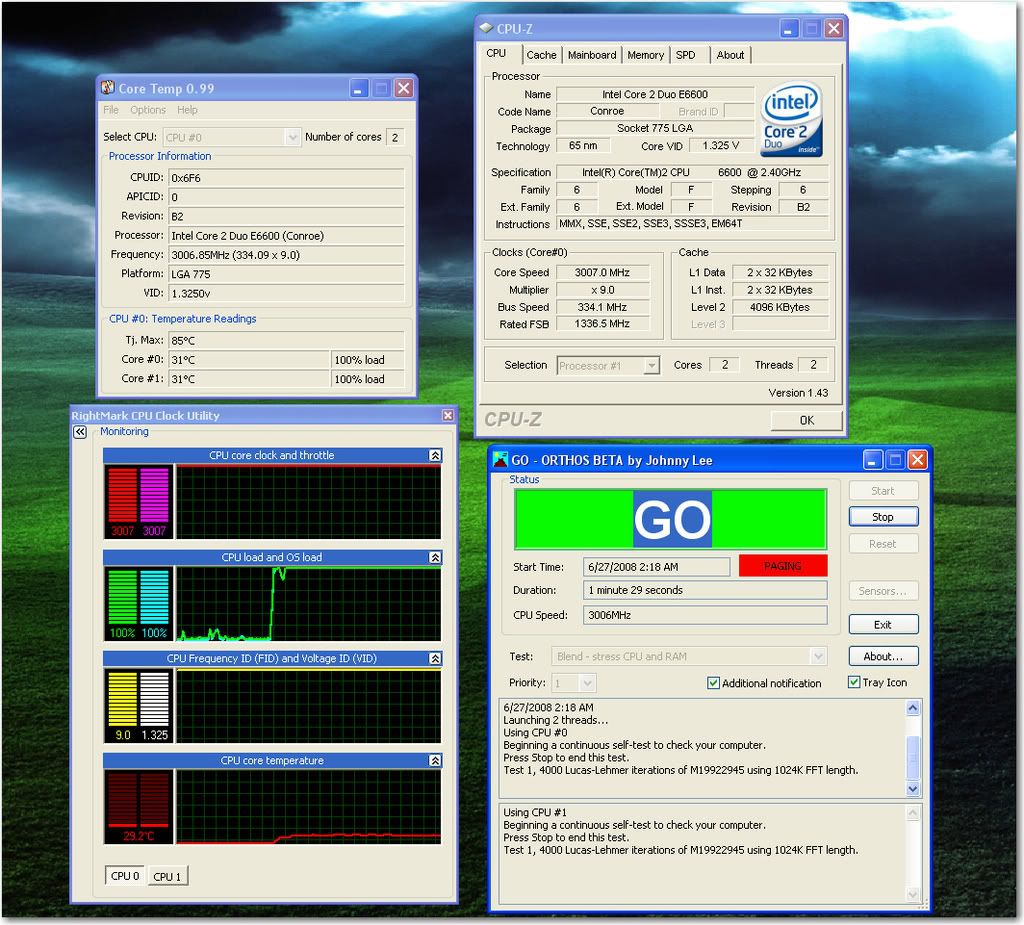The image size is (1024, 925).
Task: Click the Exit button in ORTHOS
Action: 883,625
